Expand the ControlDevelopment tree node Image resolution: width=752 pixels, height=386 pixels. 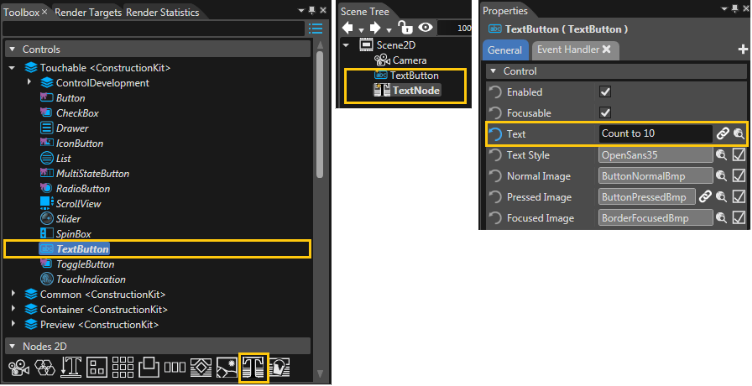[29, 82]
